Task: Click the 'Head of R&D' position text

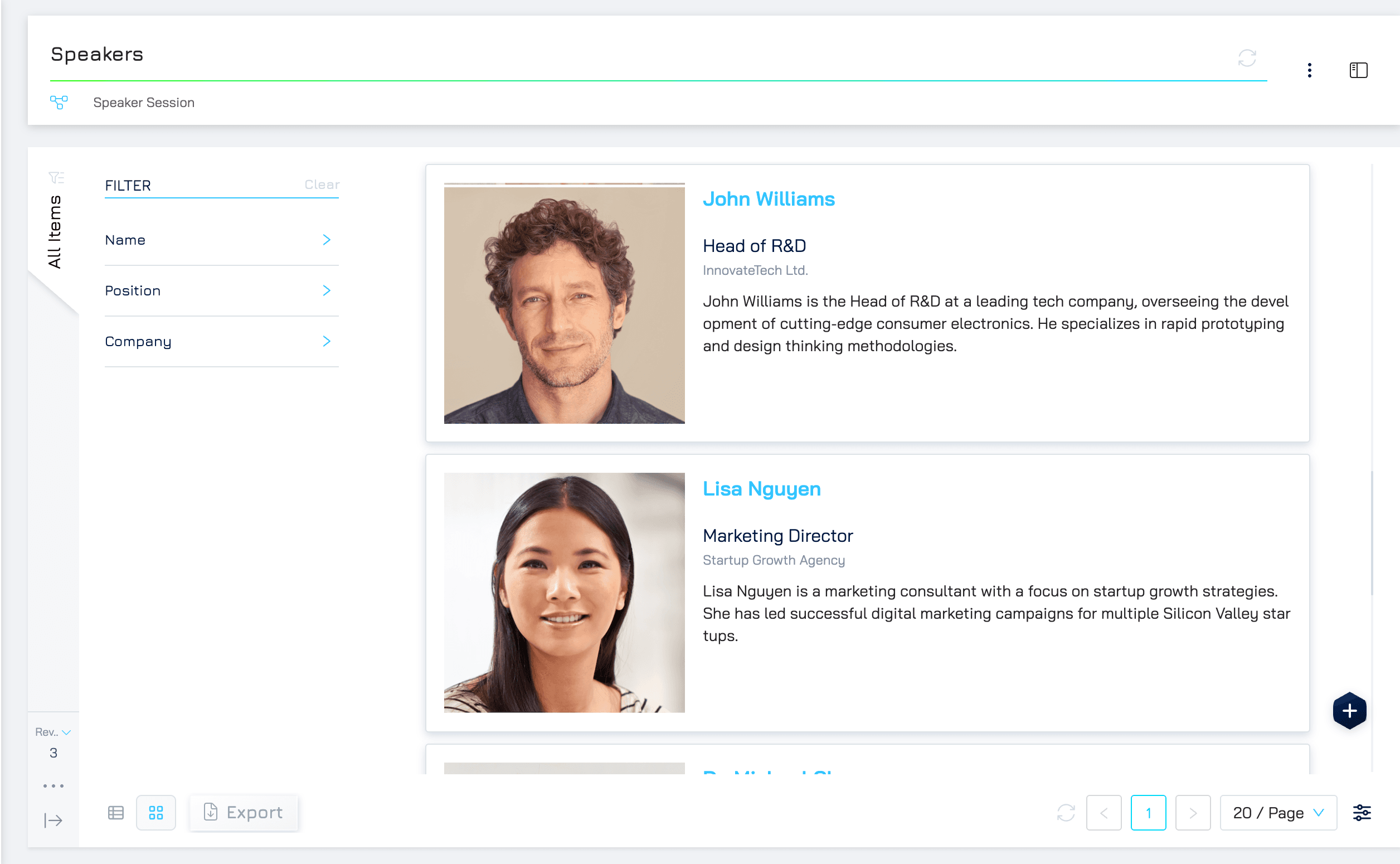Action: (754, 246)
